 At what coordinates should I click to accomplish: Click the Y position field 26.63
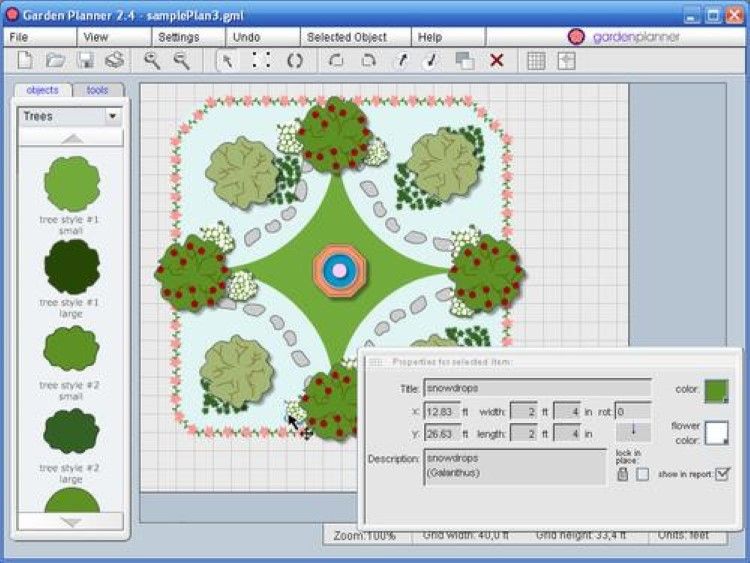442,434
